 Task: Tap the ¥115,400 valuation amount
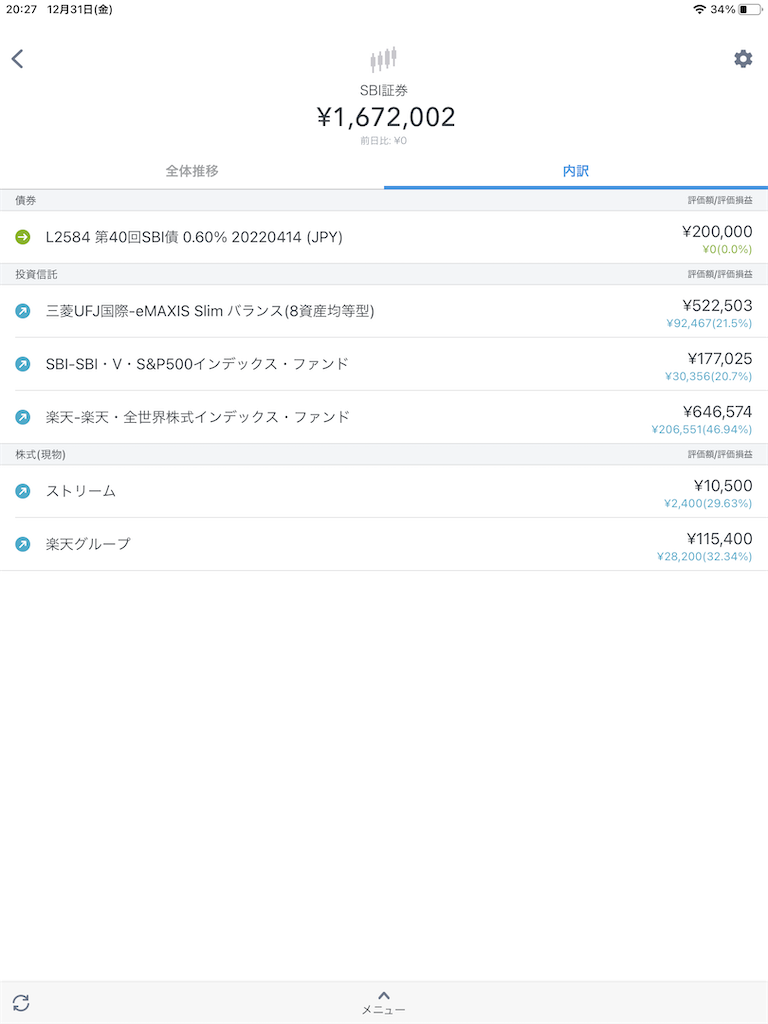click(720, 539)
